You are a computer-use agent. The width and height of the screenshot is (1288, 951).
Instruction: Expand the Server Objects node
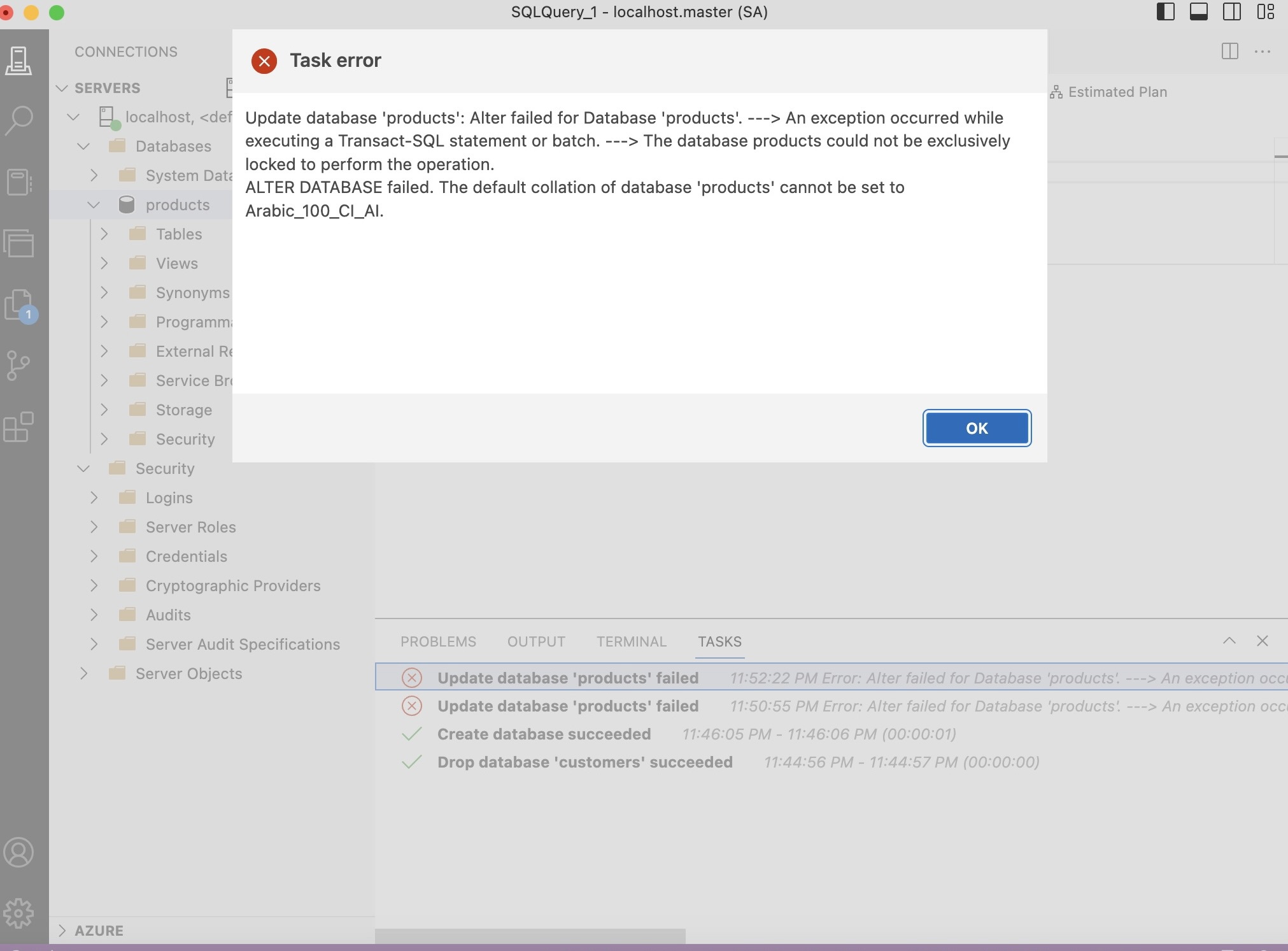[x=83, y=673]
